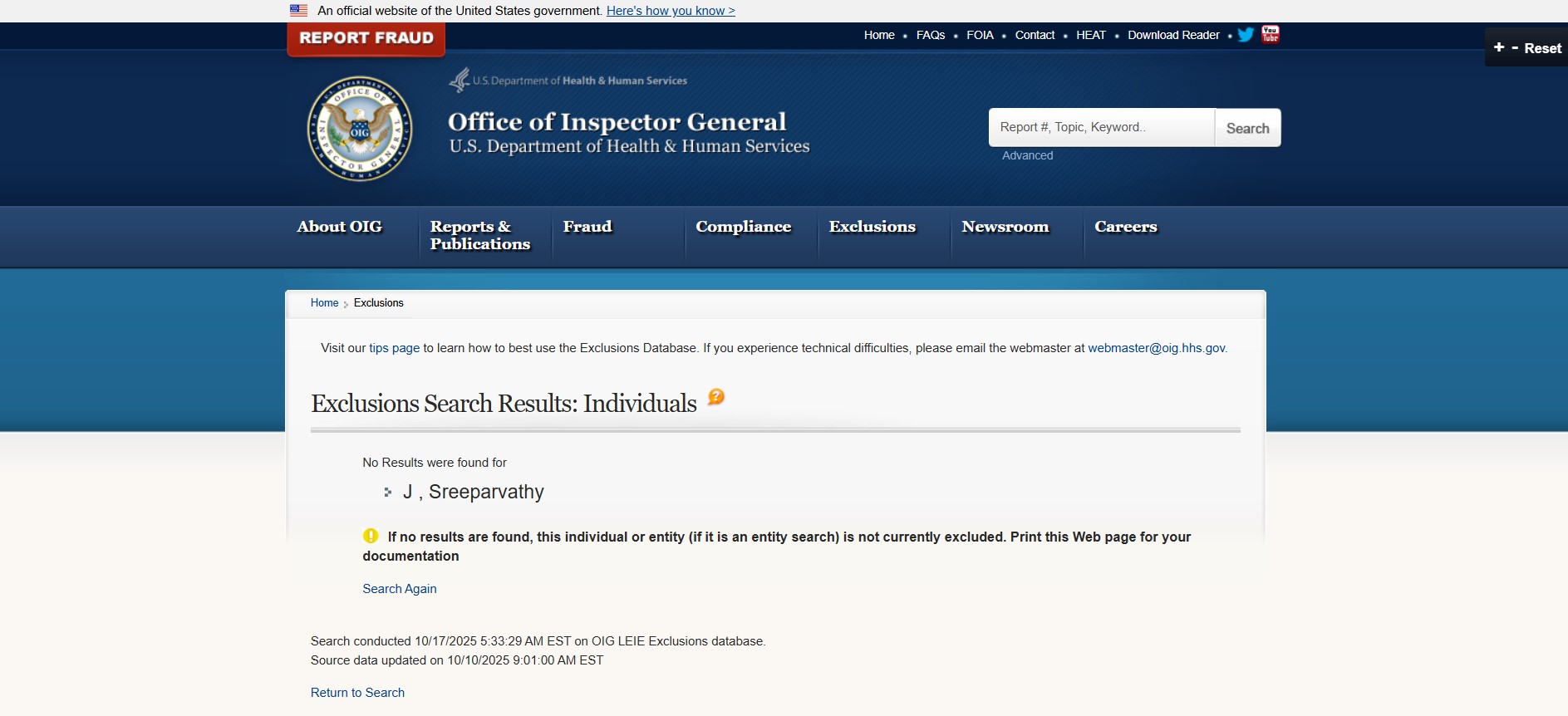Click the orange help question mark icon

[x=716, y=397]
